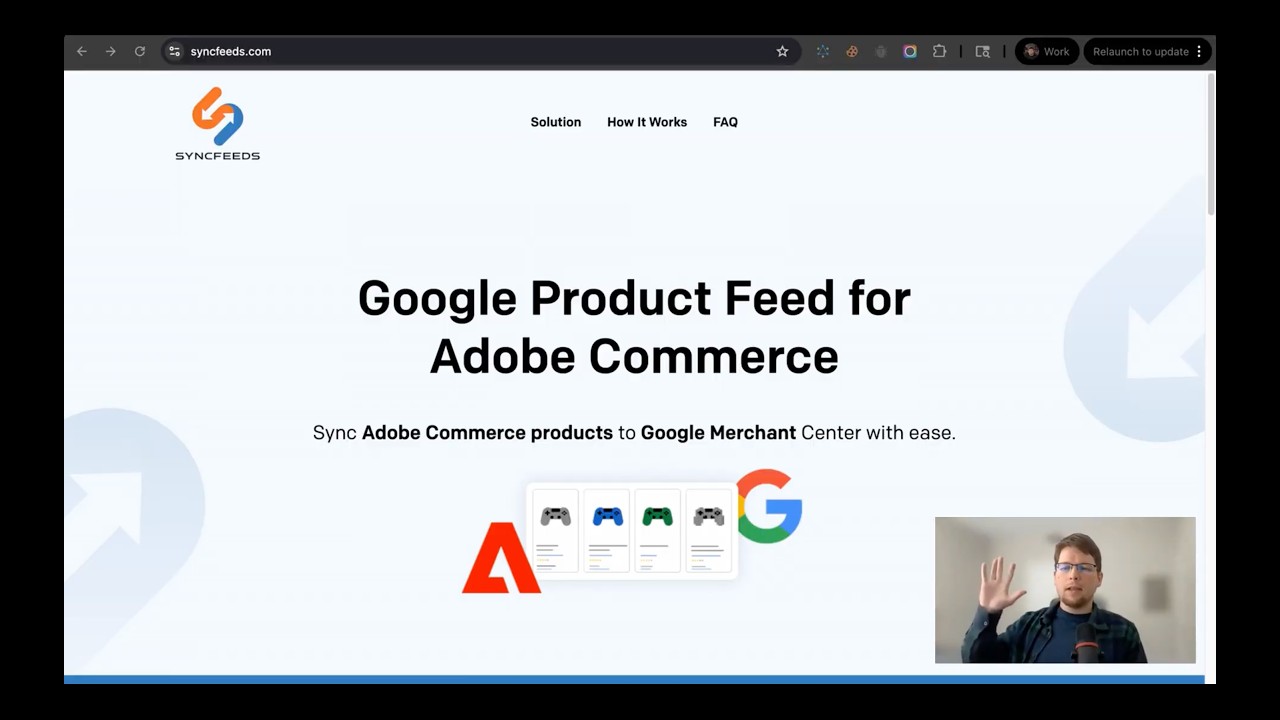
Task: Click Relaunch to update
Action: [x=1140, y=52]
